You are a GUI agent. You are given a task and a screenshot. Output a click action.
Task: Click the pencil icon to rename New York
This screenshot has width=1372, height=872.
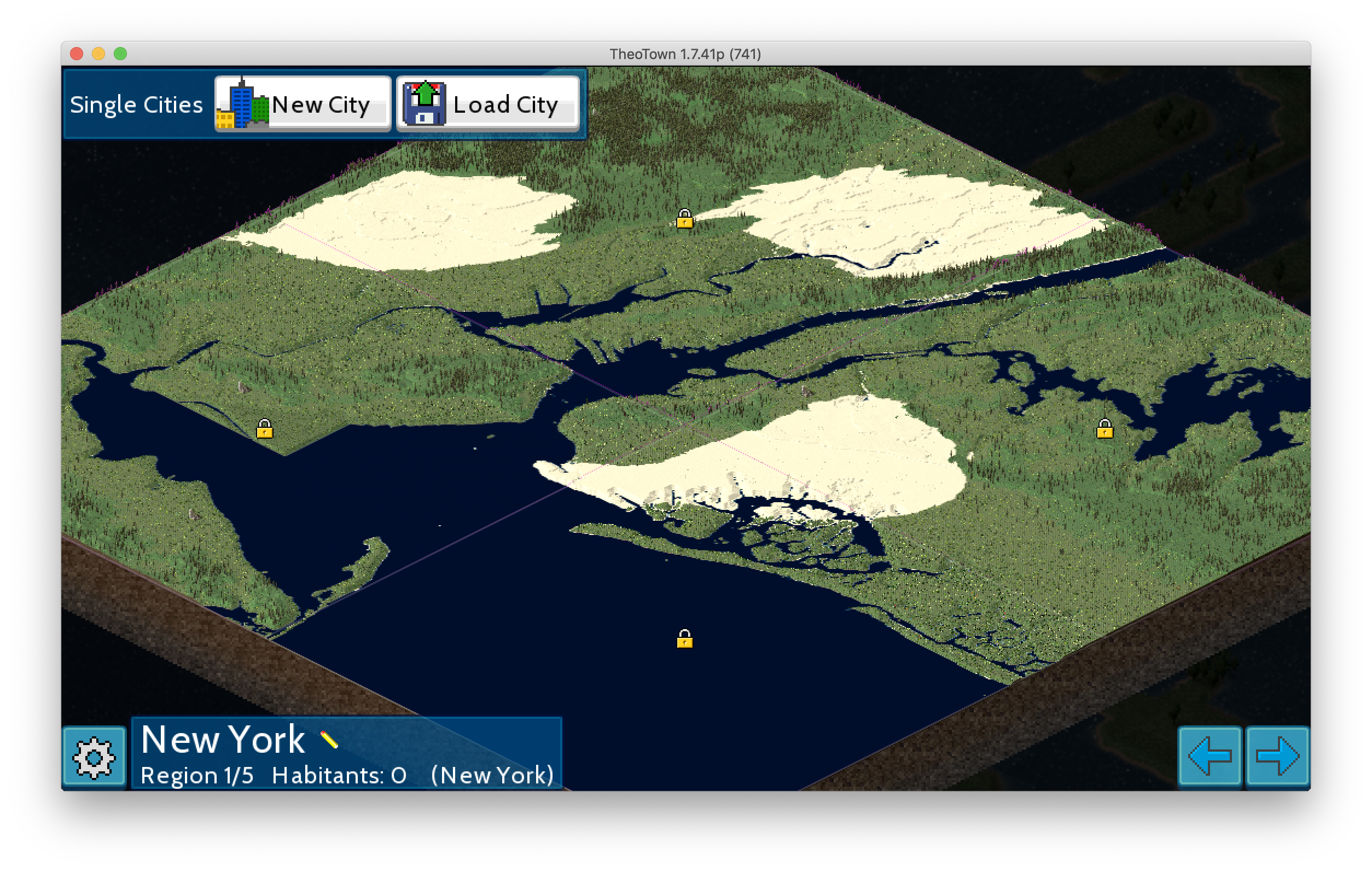[x=329, y=740]
